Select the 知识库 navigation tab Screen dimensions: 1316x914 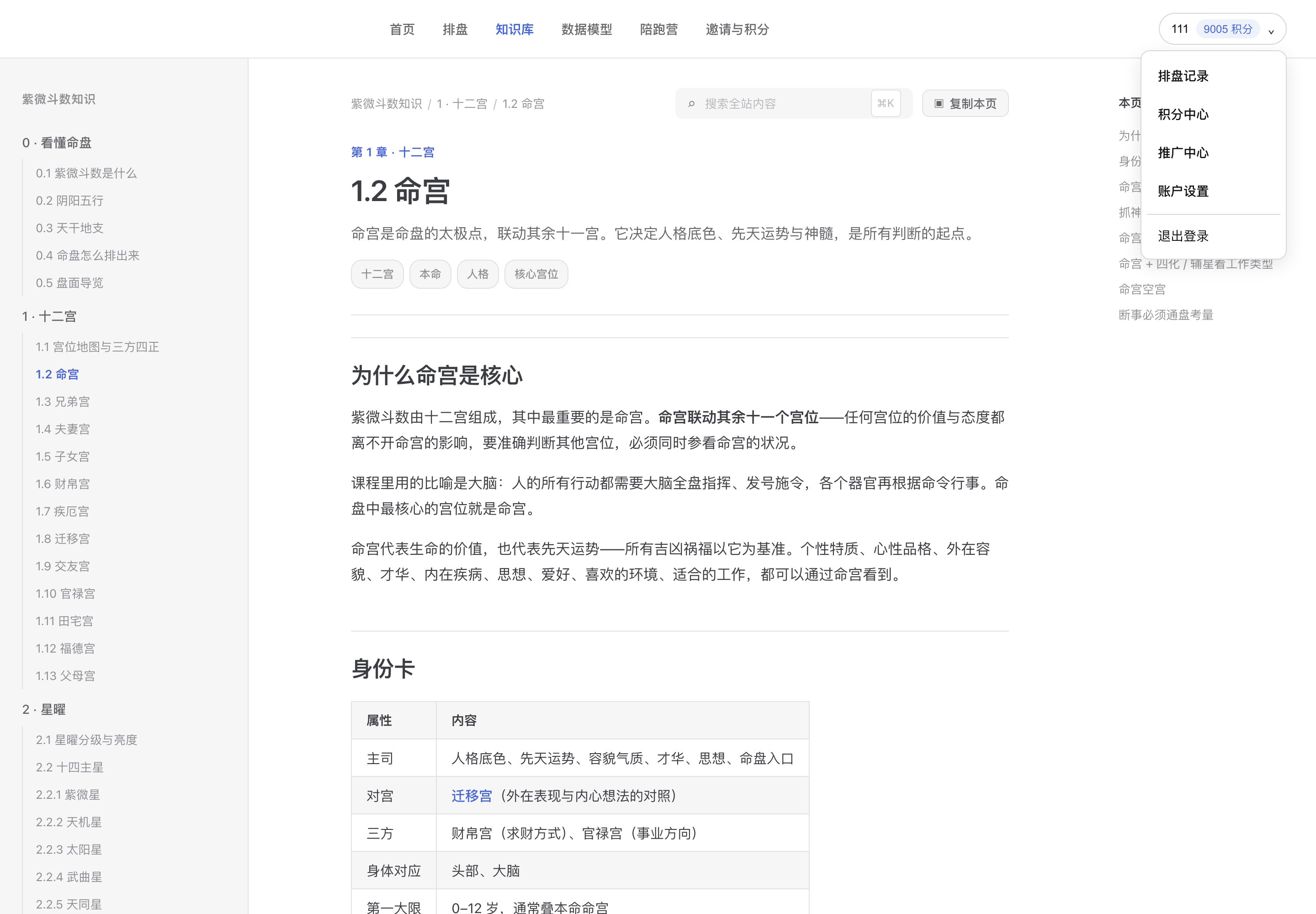click(514, 29)
